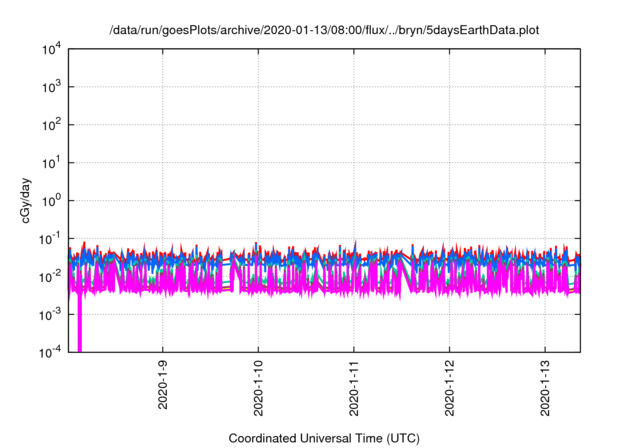The width and height of the screenshot is (640, 448).
Task: Click the plot file path title
Action: pos(324,30)
